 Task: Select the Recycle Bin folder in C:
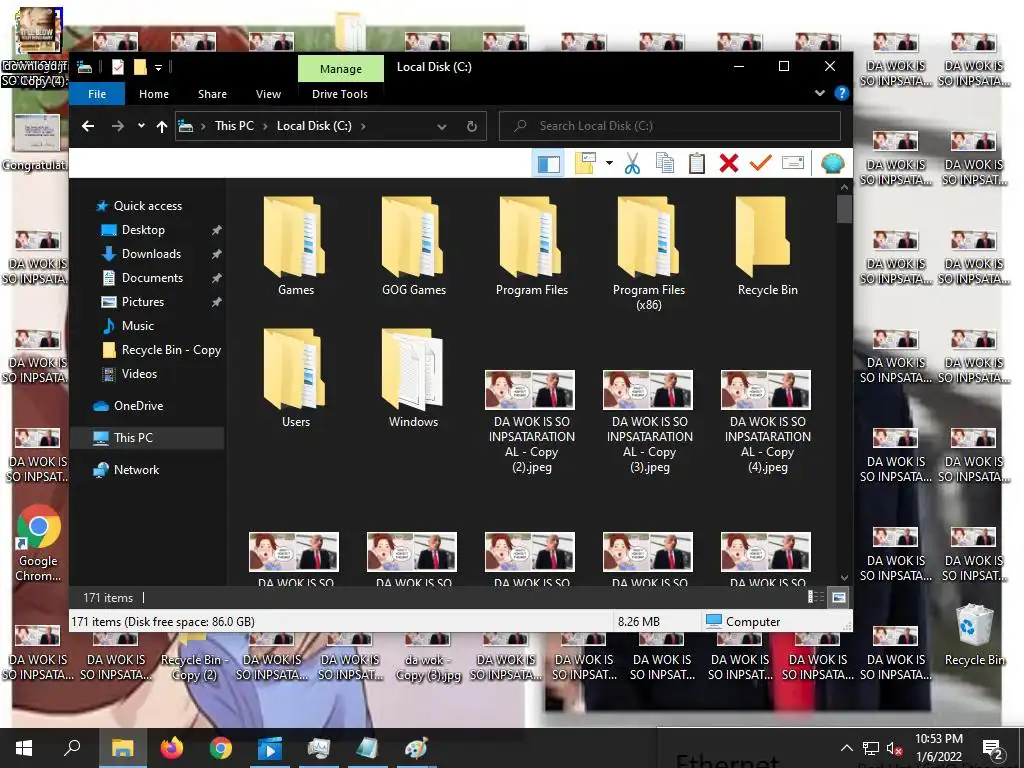(x=767, y=246)
